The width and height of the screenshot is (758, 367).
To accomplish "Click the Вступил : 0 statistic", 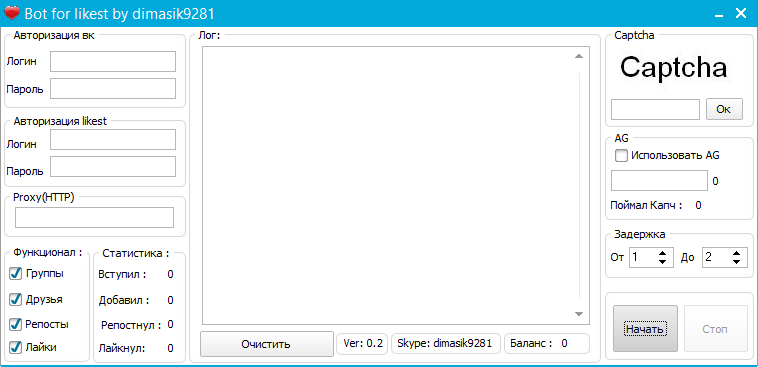I will [x=136, y=275].
